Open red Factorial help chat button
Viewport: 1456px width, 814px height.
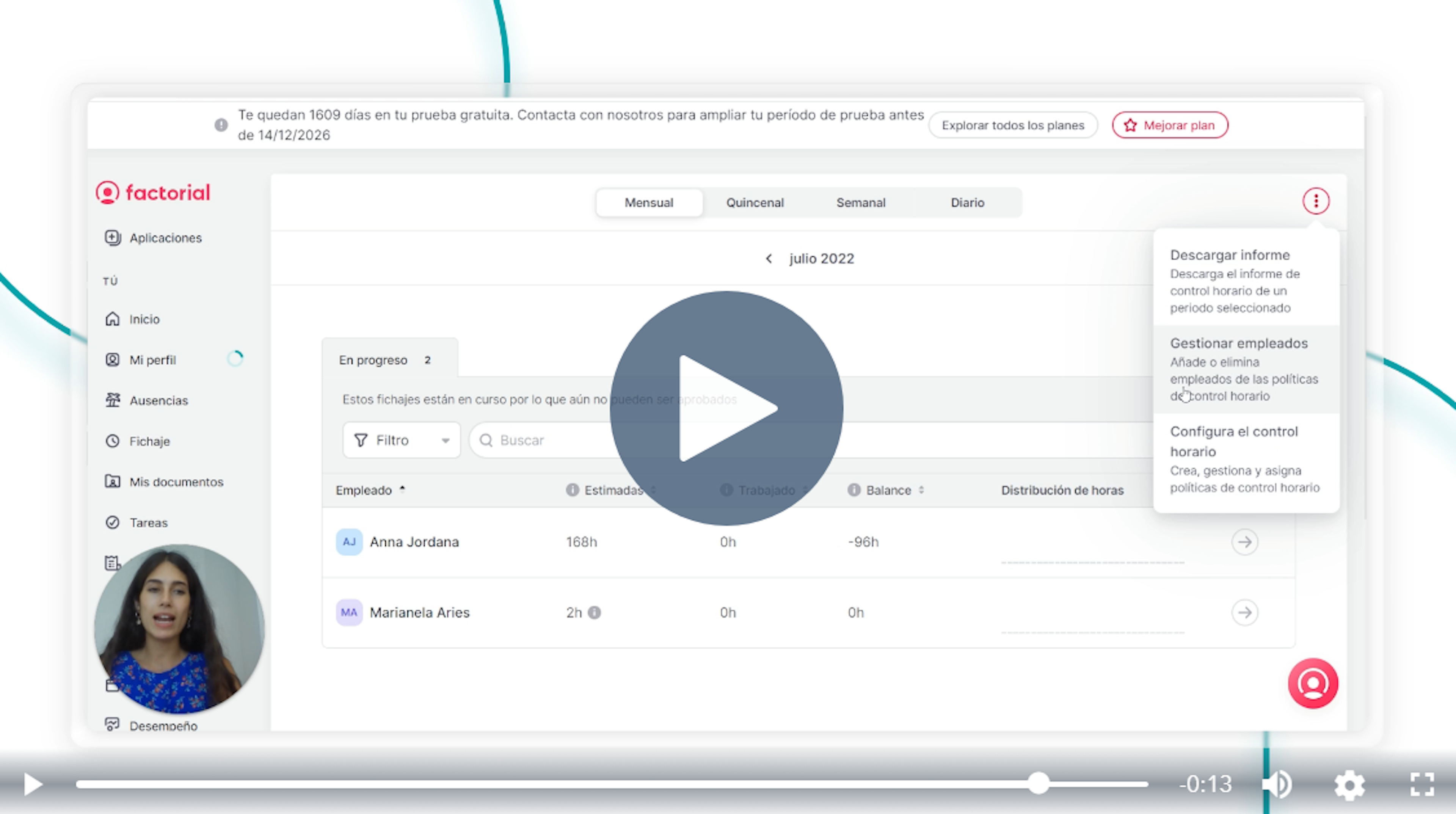(1312, 683)
